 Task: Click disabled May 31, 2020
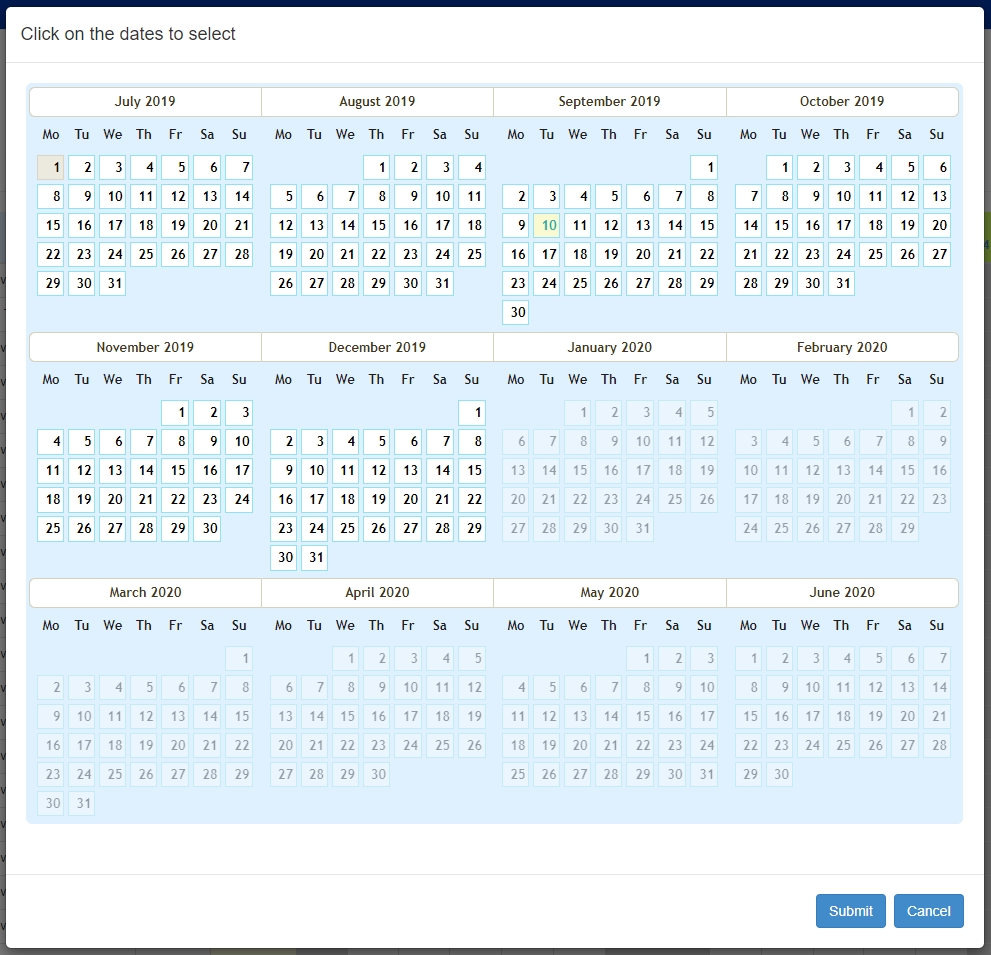pyautogui.click(x=704, y=774)
